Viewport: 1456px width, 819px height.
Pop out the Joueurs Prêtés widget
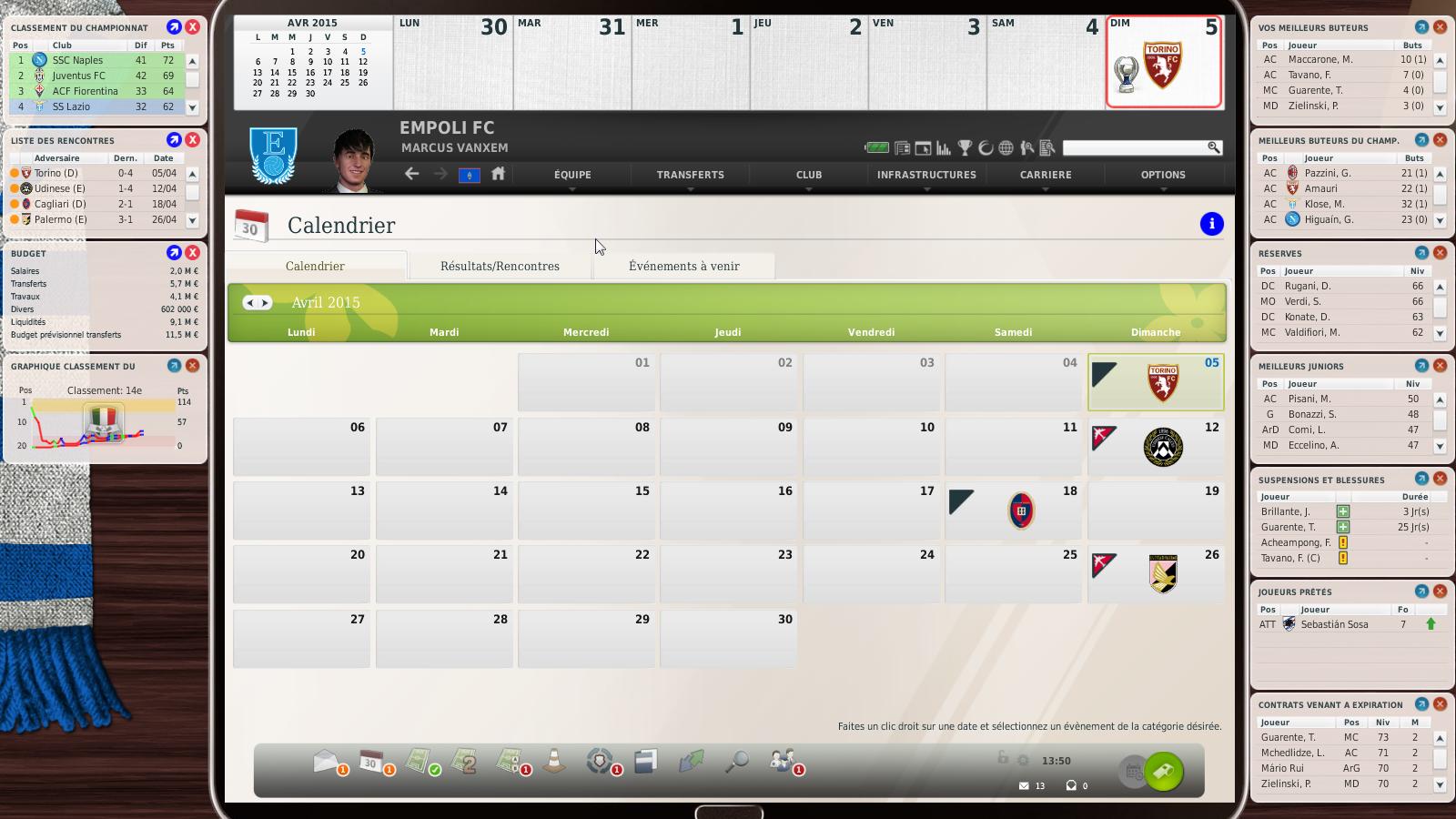pos(1421,591)
